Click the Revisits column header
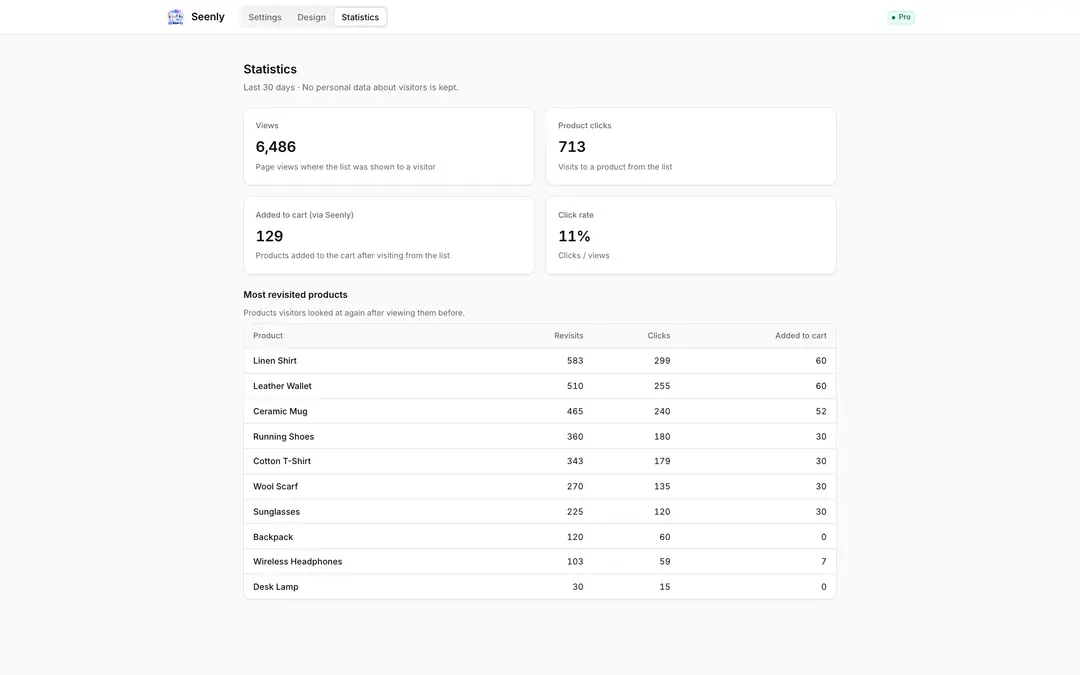The width and height of the screenshot is (1080, 675). tap(568, 335)
